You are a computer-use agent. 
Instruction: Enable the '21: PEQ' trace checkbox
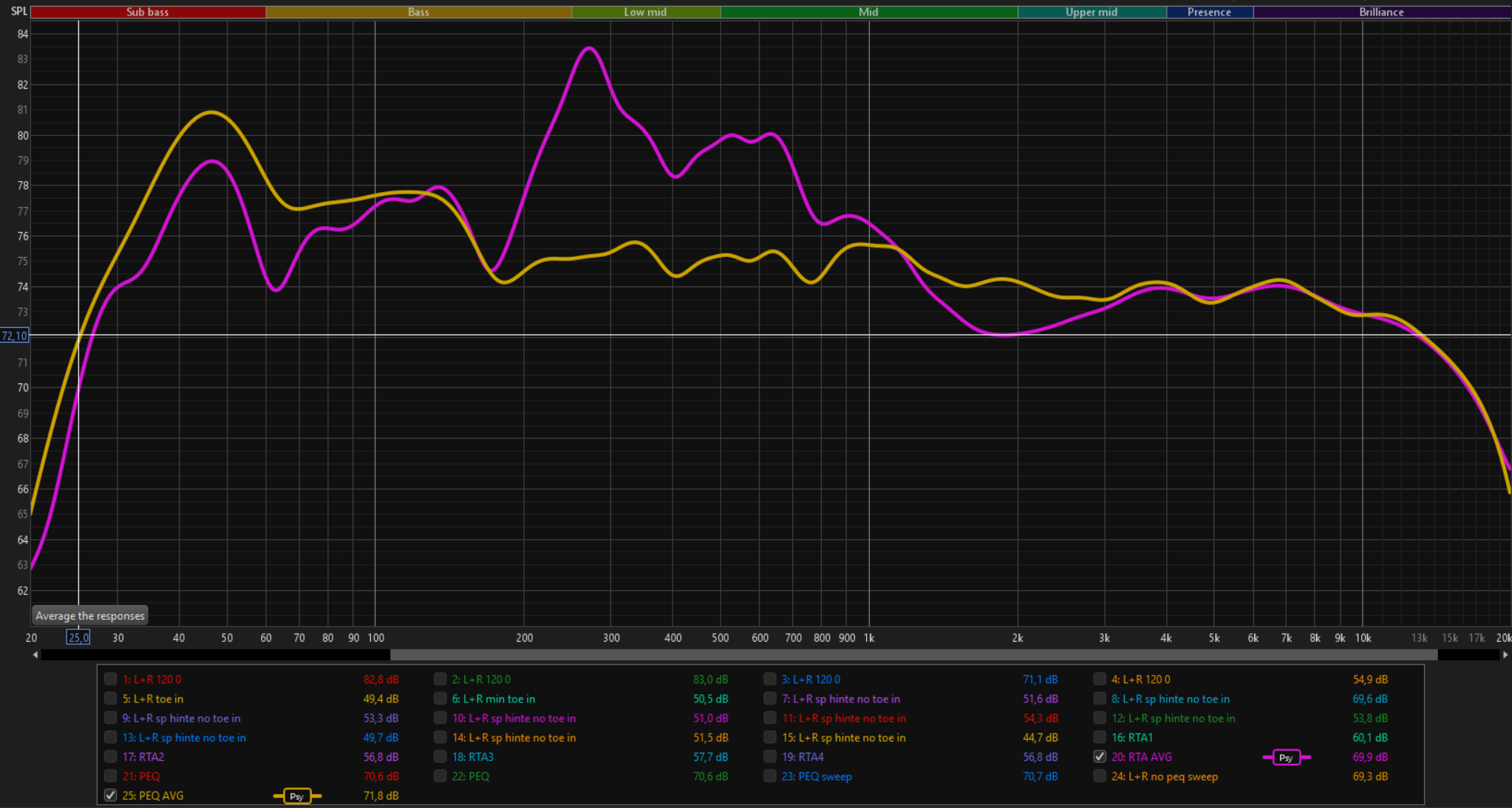110,776
